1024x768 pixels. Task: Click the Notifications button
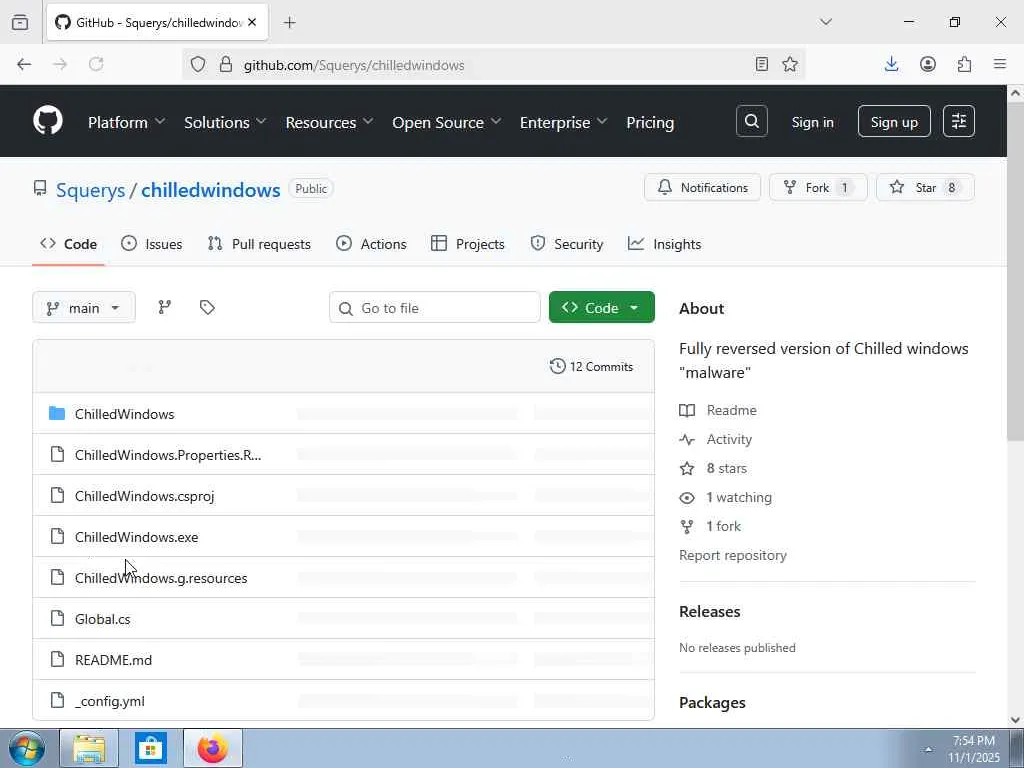coord(703,187)
